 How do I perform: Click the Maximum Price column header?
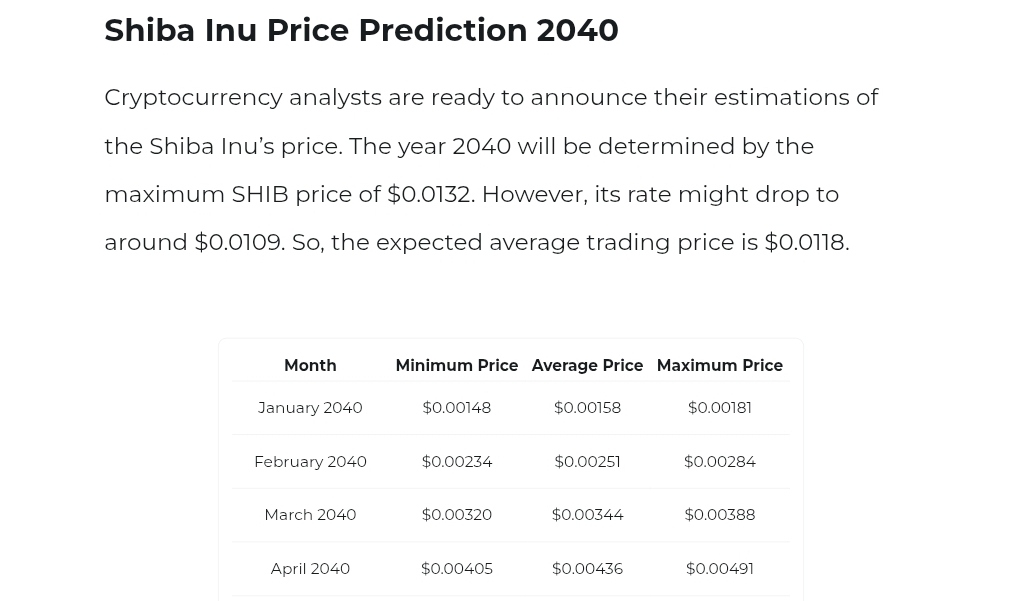point(719,366)
